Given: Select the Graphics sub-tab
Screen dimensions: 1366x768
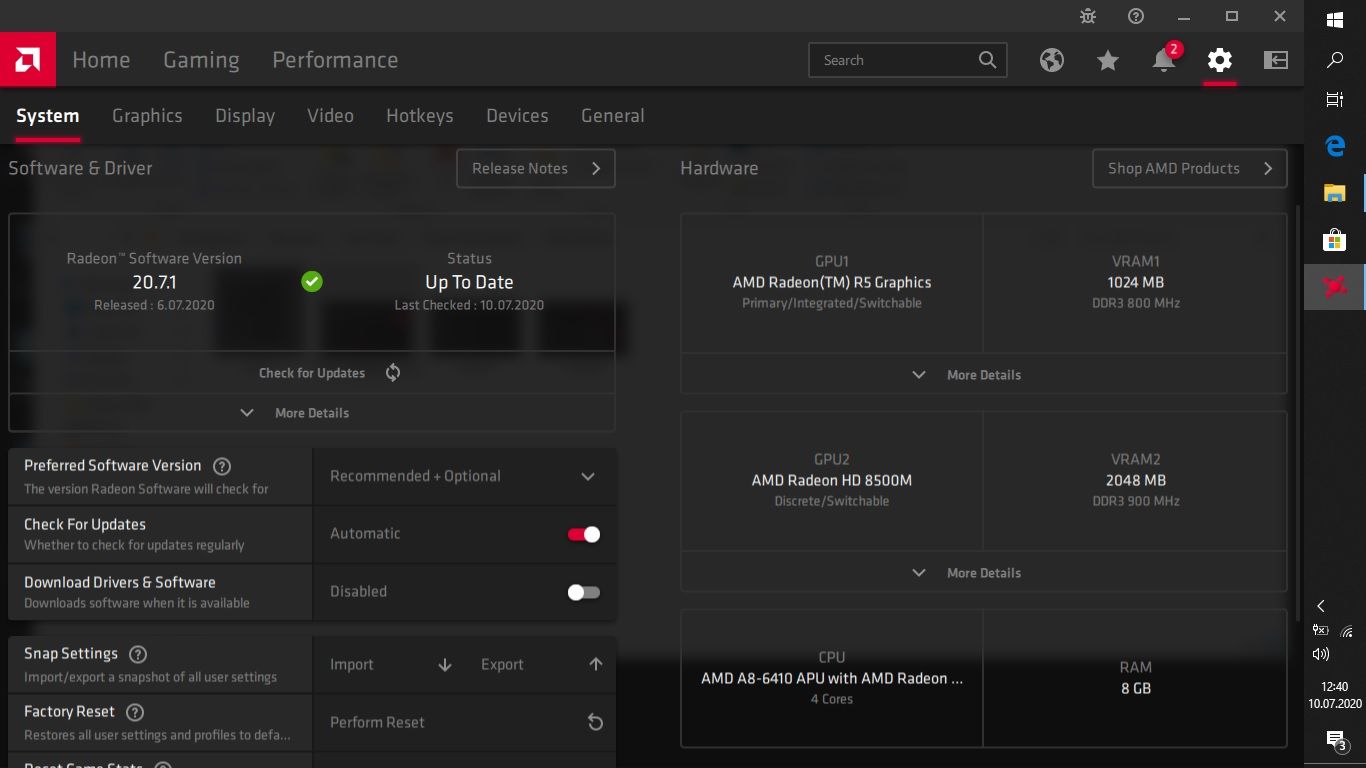Looking at the screenshot, I should coord(147,116).
